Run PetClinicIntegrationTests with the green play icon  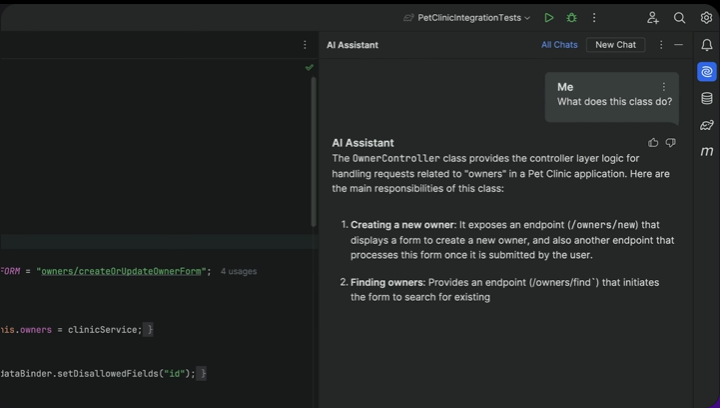549,18
